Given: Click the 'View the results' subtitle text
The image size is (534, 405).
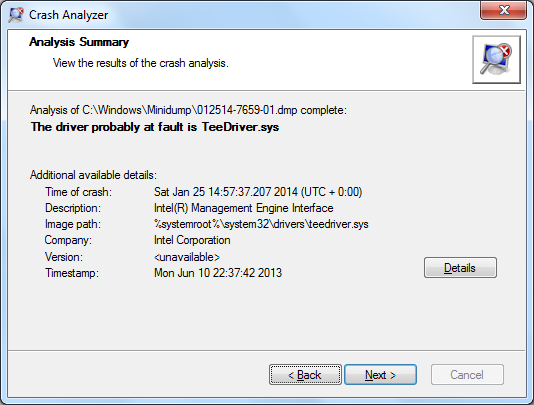Looking at the screenshot, I should coord(141,63).
